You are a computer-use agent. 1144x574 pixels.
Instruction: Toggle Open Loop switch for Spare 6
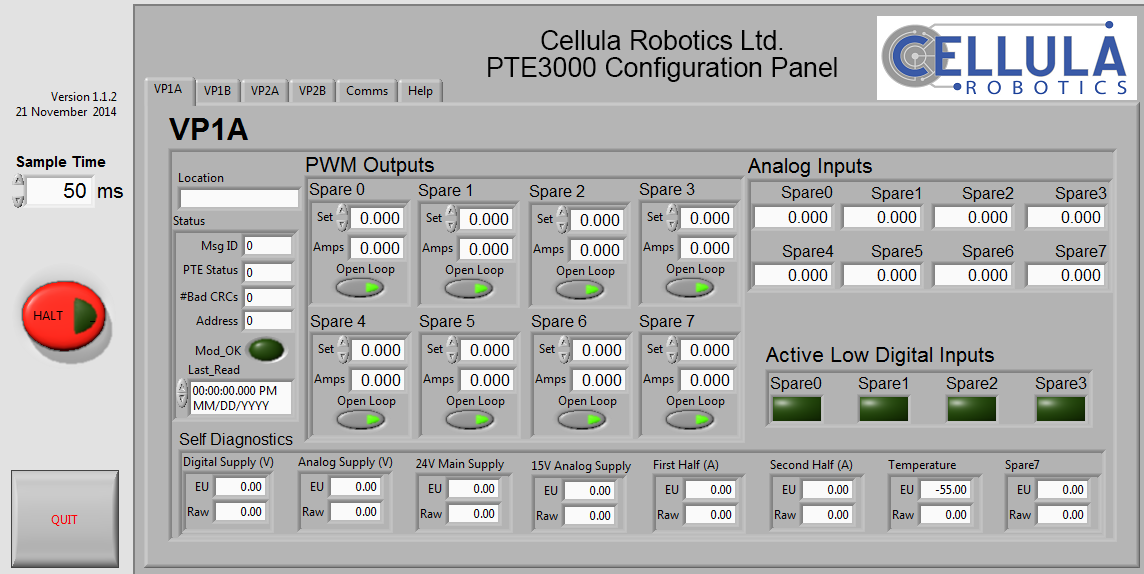point(581,420)
